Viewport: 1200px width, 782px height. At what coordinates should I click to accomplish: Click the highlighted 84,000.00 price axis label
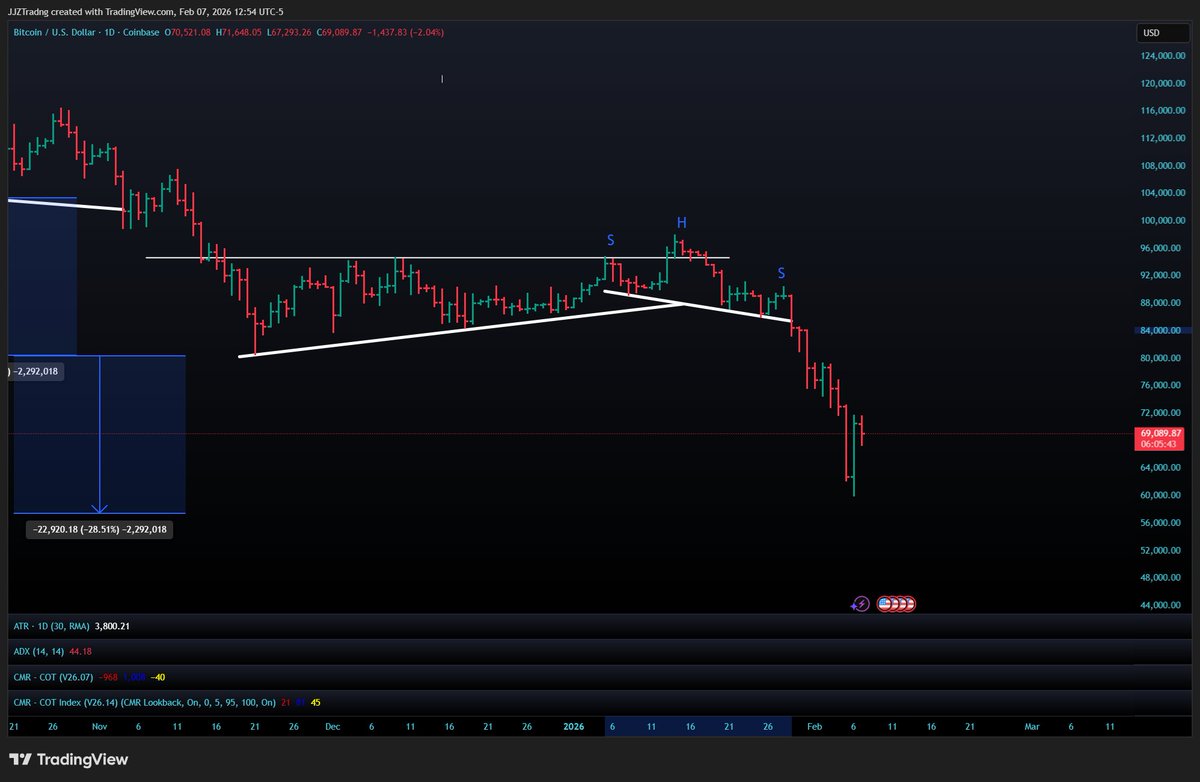tap(1162, 330)
